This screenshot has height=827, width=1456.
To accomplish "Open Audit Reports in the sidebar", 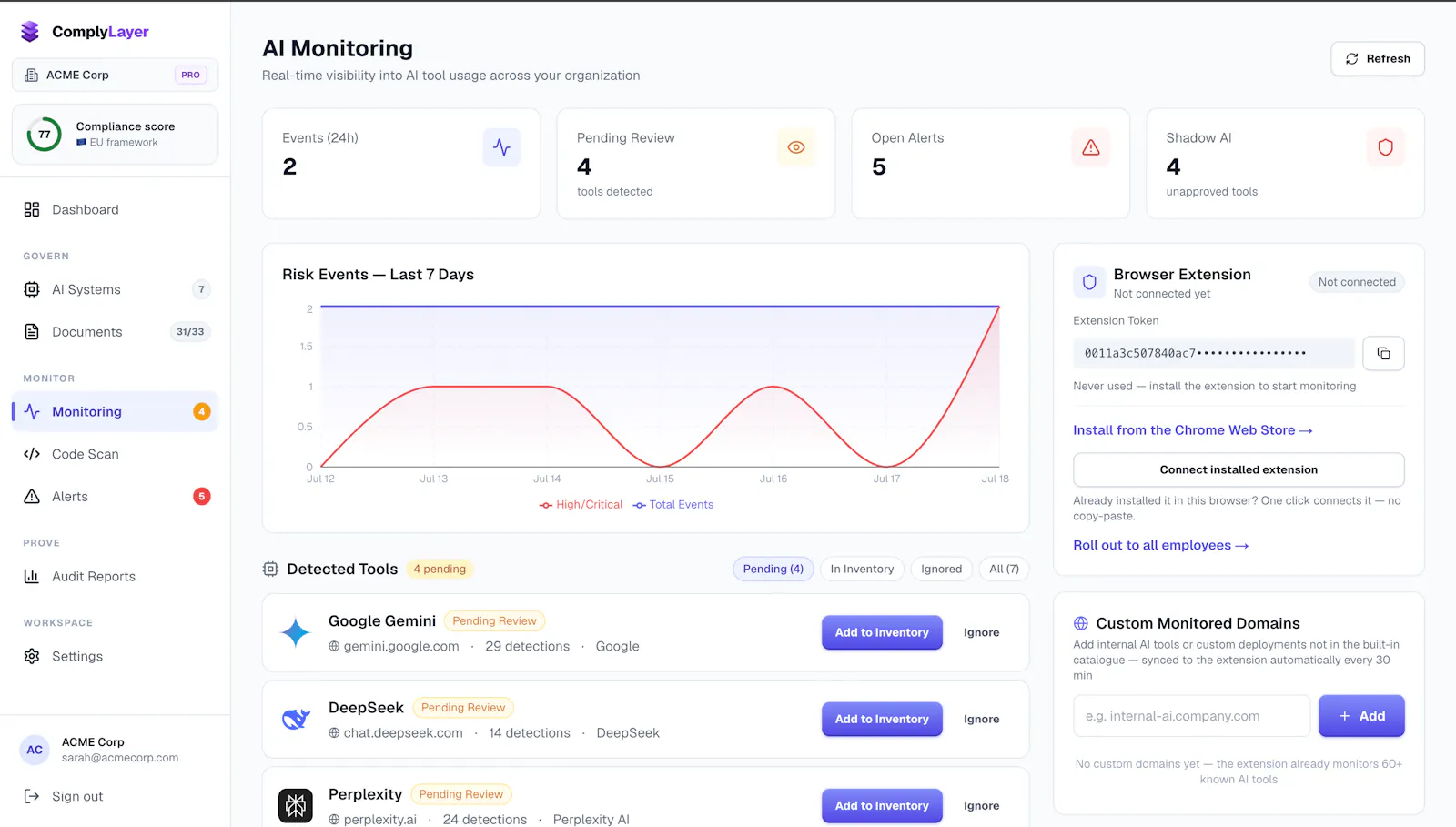I will pyautogui.click(x=116, y=576).
